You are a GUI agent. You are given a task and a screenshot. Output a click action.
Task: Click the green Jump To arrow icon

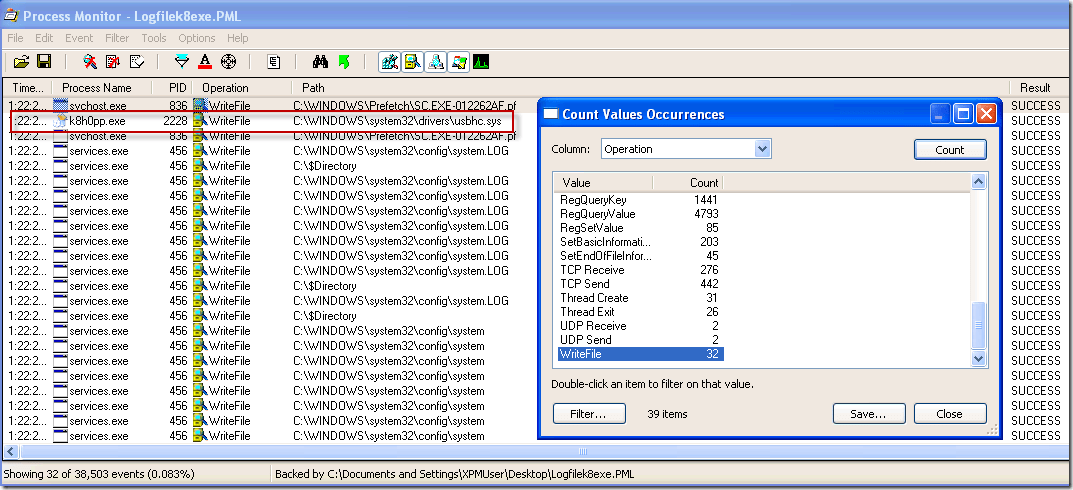point(344,62)
